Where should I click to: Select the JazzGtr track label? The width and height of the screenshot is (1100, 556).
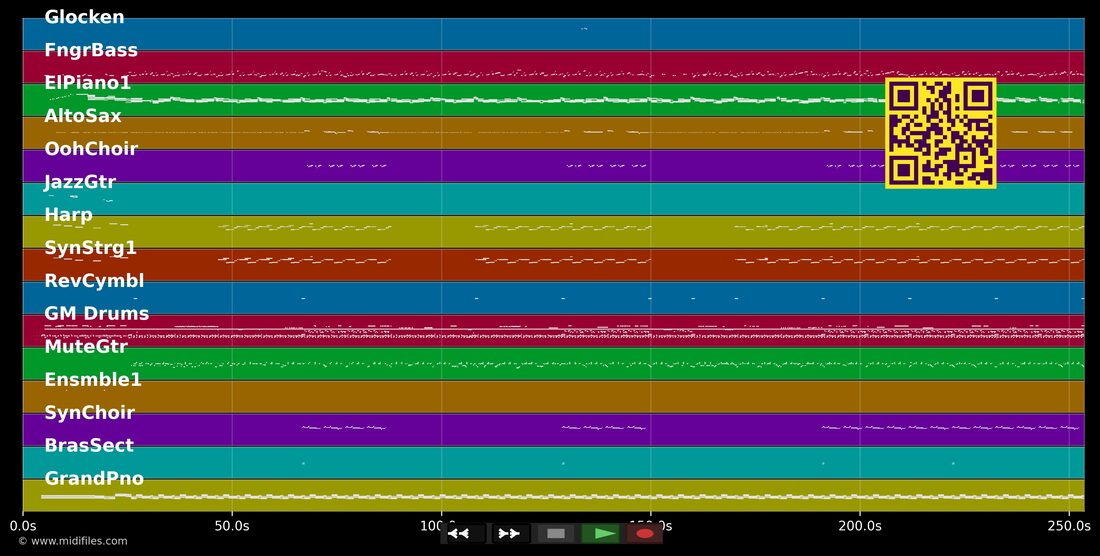coord(80,182)
